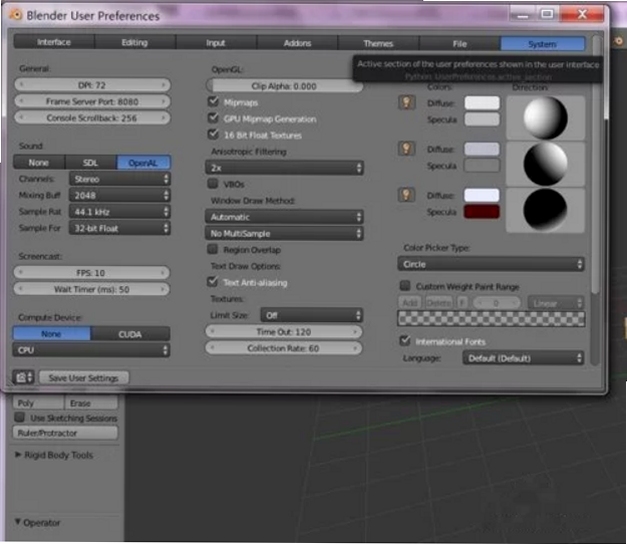This screenshot has height=544, width=627.
Task: Open the No MultiSample dropdown
Action: 284,233
